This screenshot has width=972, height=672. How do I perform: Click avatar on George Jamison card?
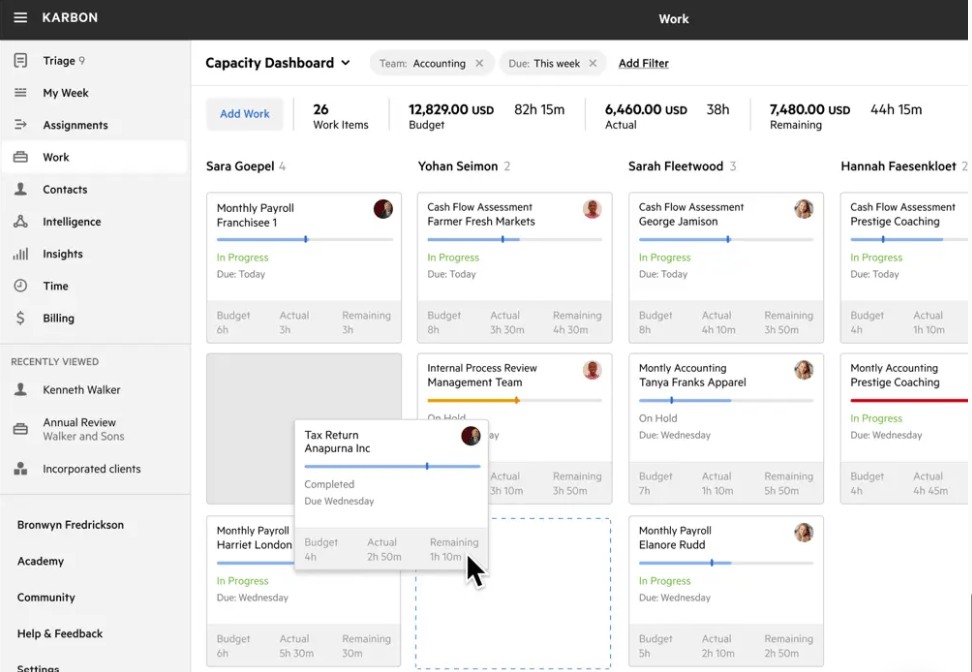pos(803,209)
